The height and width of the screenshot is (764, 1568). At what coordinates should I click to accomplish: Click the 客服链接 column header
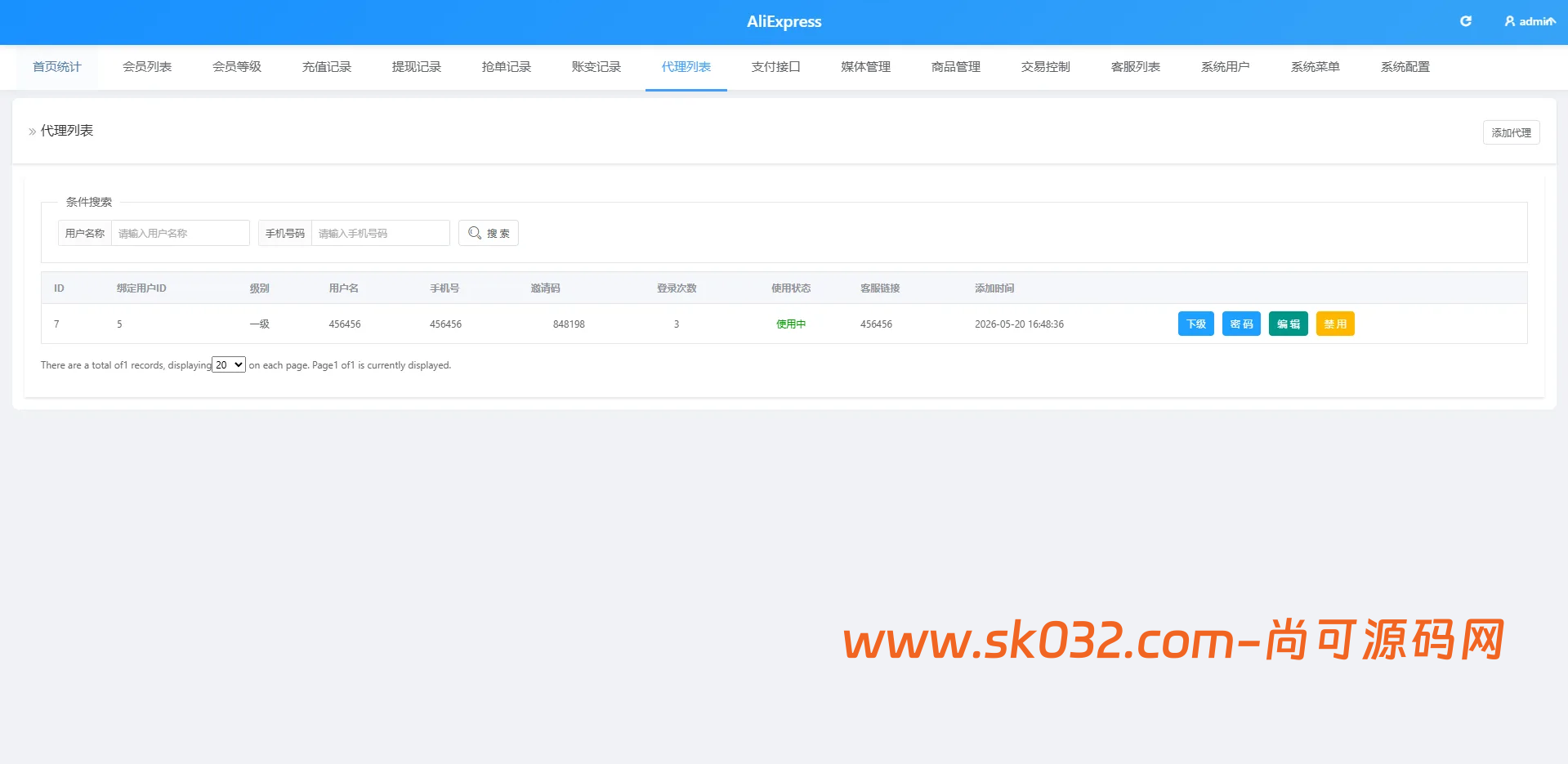click(x=880, y=288)
